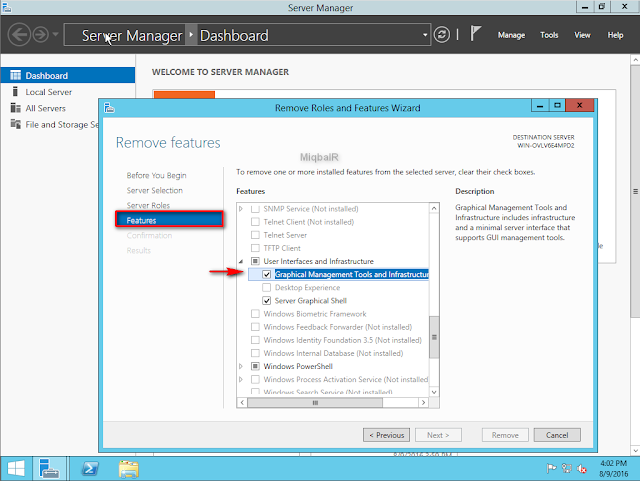This screenshot has width=640, height=481.
Task: Click the Server Manager breadcrumb arrow separator
Action: coord(191,35)
